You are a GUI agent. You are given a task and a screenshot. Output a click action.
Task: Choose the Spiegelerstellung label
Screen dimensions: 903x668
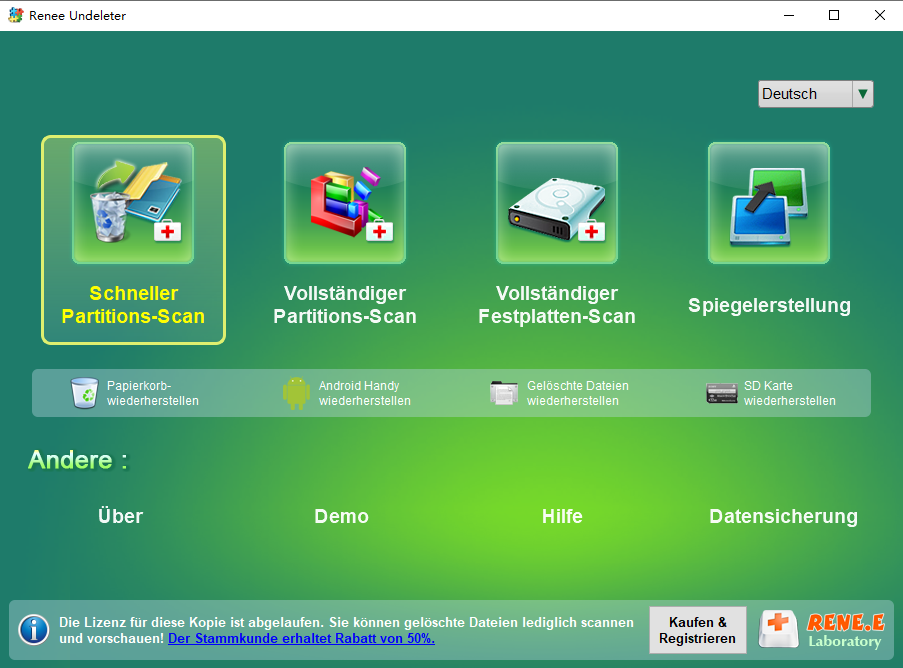[769, 305]
